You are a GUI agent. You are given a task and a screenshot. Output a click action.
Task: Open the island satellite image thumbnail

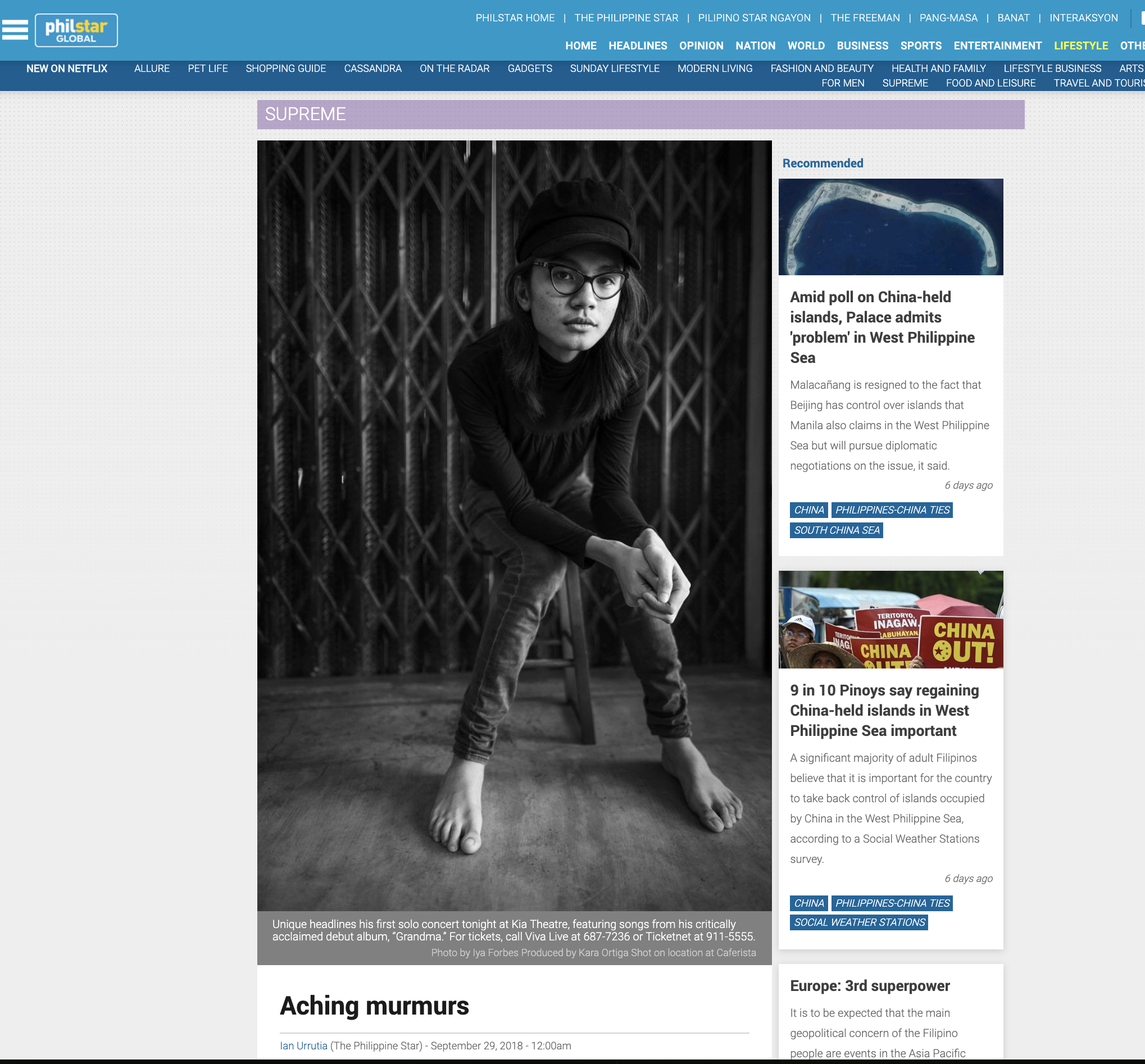click(890, 227)
